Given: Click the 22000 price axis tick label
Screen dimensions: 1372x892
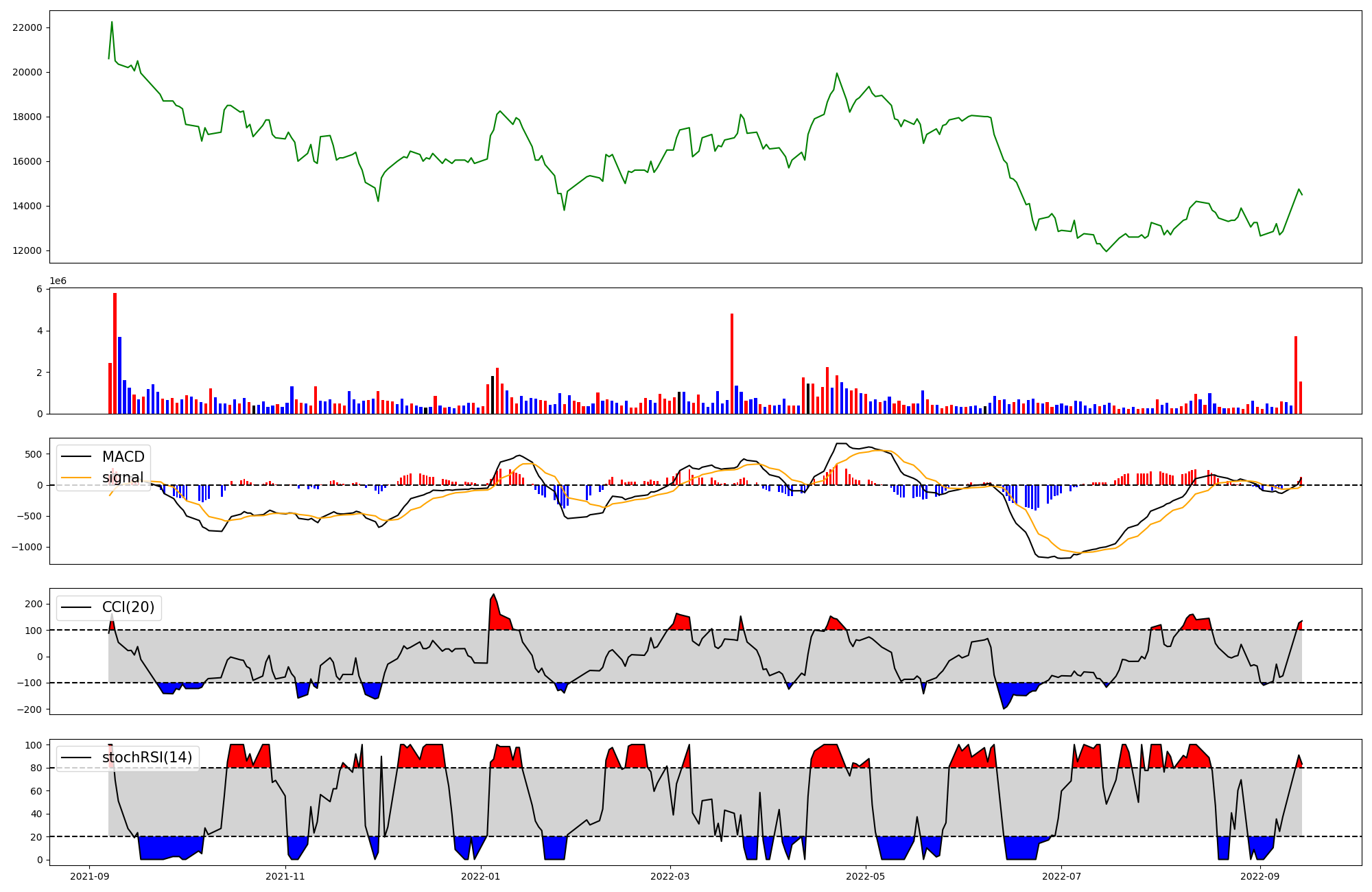Looking at the screenshot, I should click(x=27, y=27).
